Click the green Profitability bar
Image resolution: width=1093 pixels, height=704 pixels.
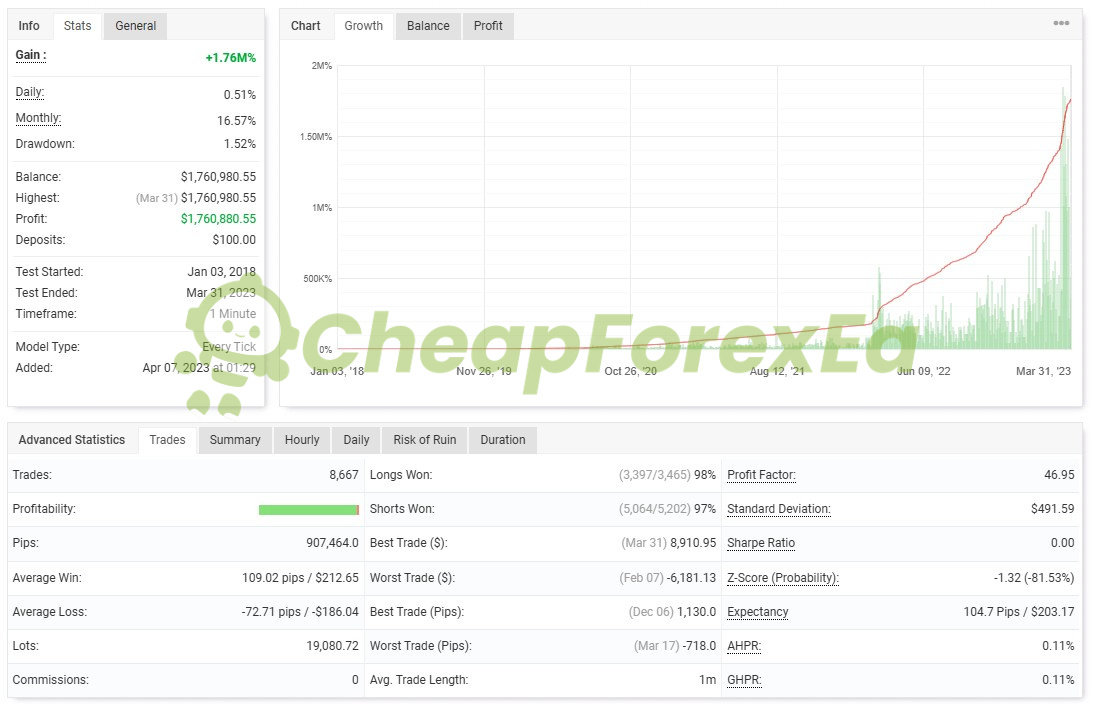309,510
